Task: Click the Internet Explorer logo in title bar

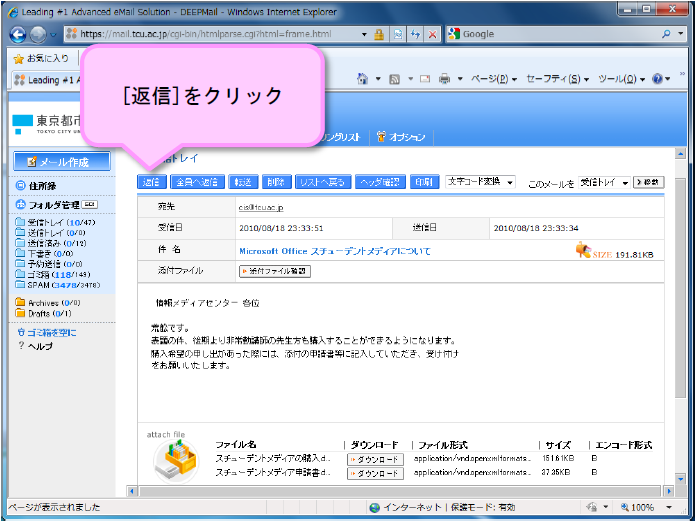Action: click(13, 12)
